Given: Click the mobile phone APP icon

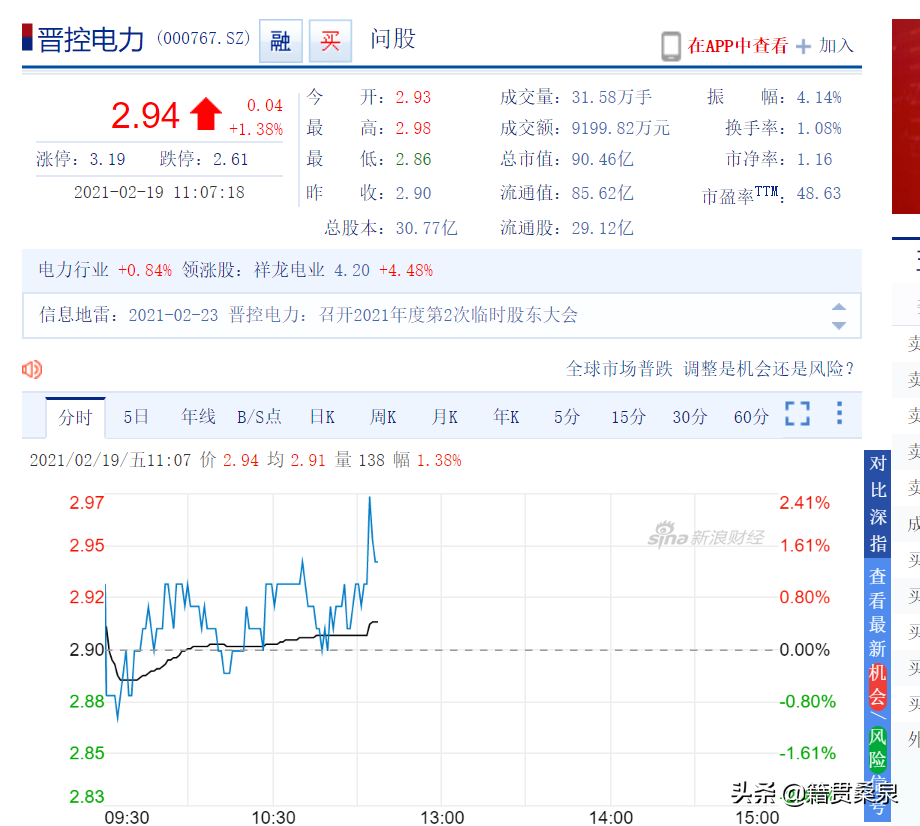Looking at the screenshot, I should [x=671, y=46].
